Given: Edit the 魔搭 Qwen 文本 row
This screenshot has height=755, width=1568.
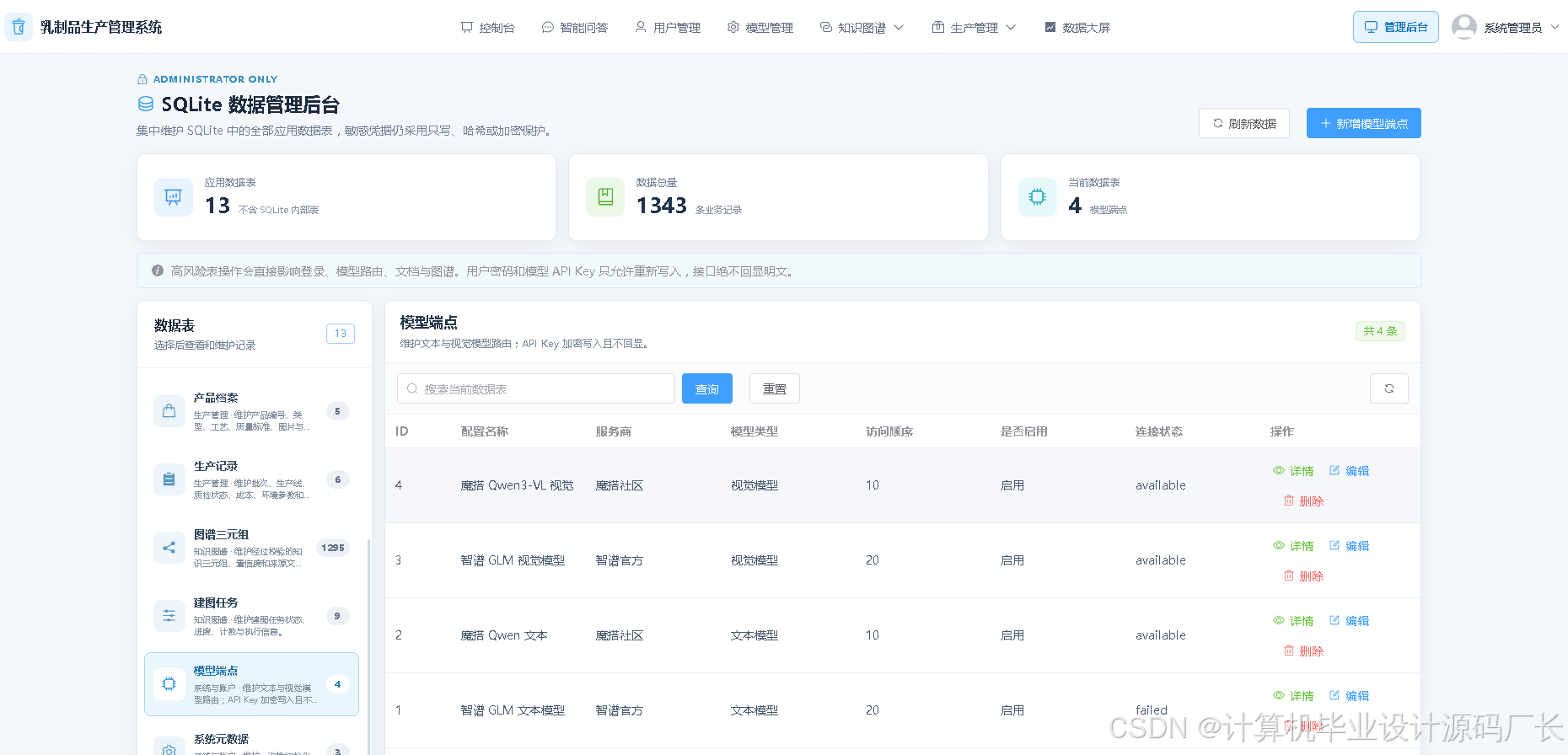Looking at the screenshot, I should [1349, 621].
